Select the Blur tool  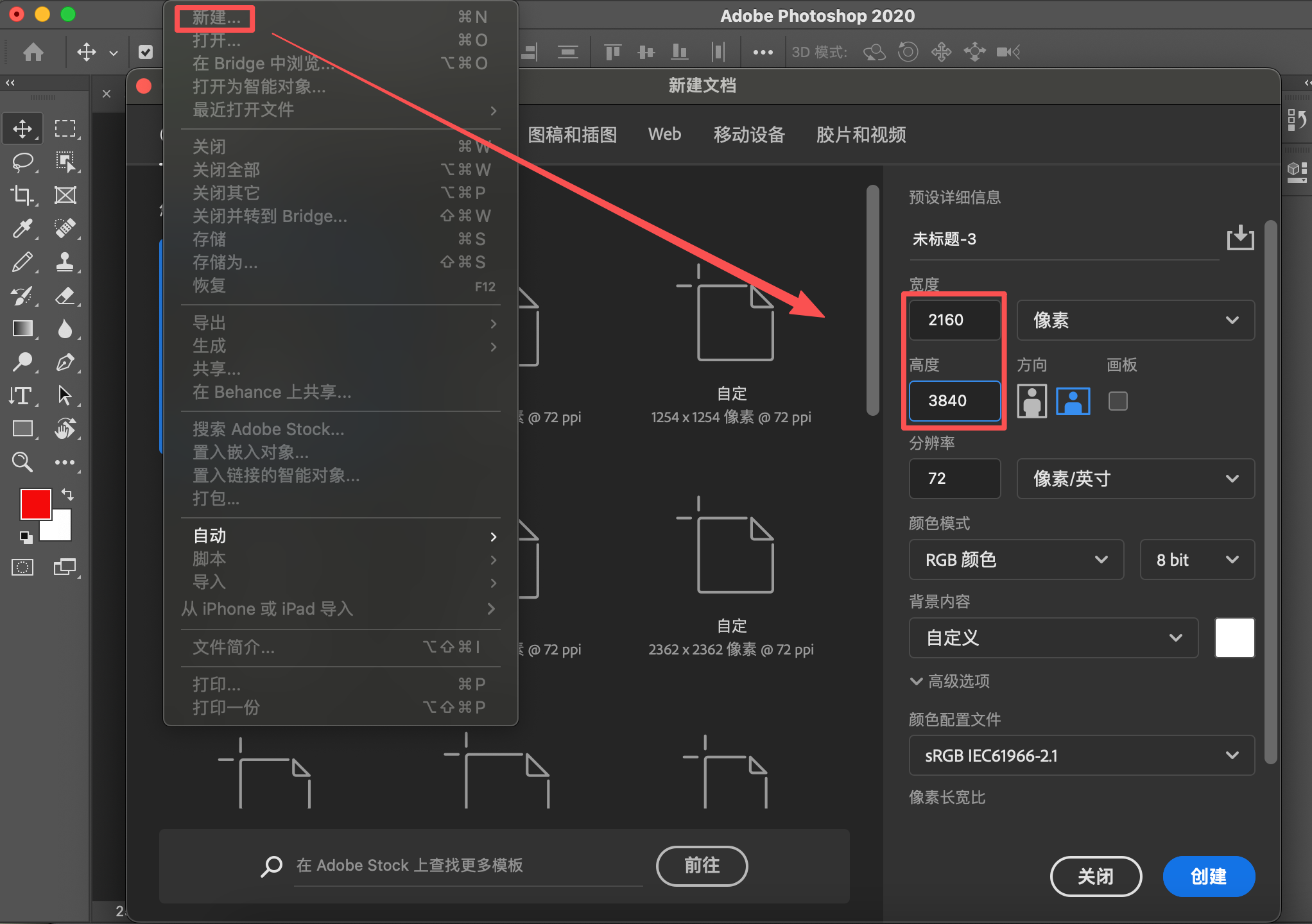65,329
